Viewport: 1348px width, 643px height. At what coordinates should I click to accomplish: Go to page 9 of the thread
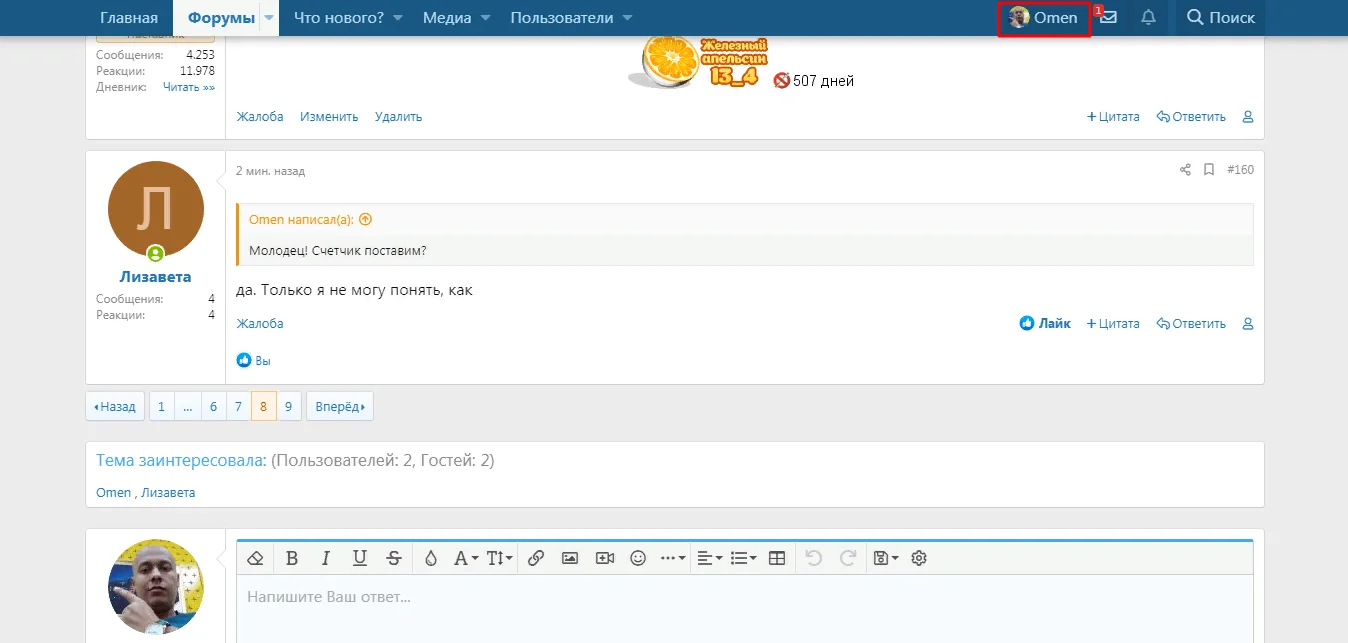click(x=288, y=407)
